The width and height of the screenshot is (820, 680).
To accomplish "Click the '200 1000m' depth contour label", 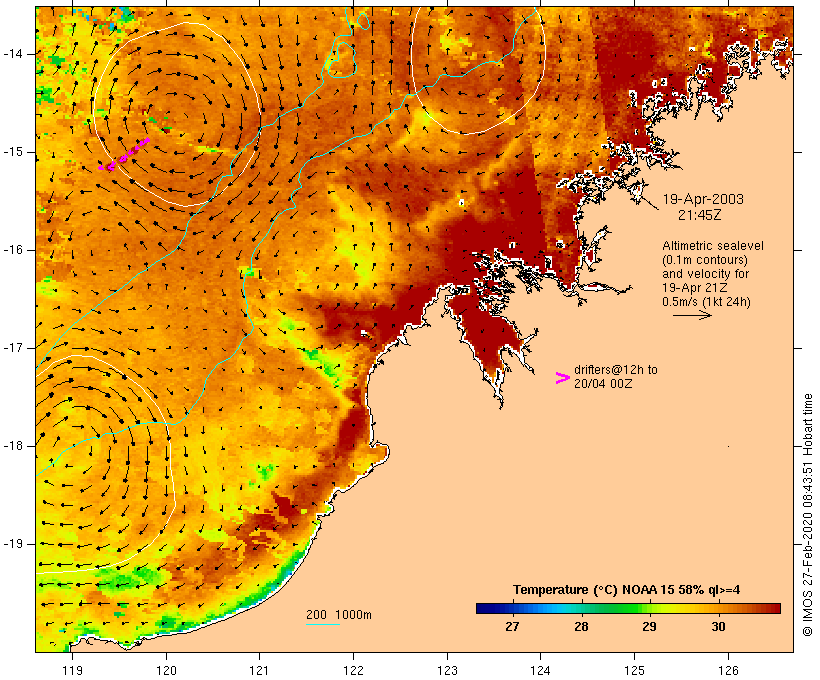I will click(339, 615).
